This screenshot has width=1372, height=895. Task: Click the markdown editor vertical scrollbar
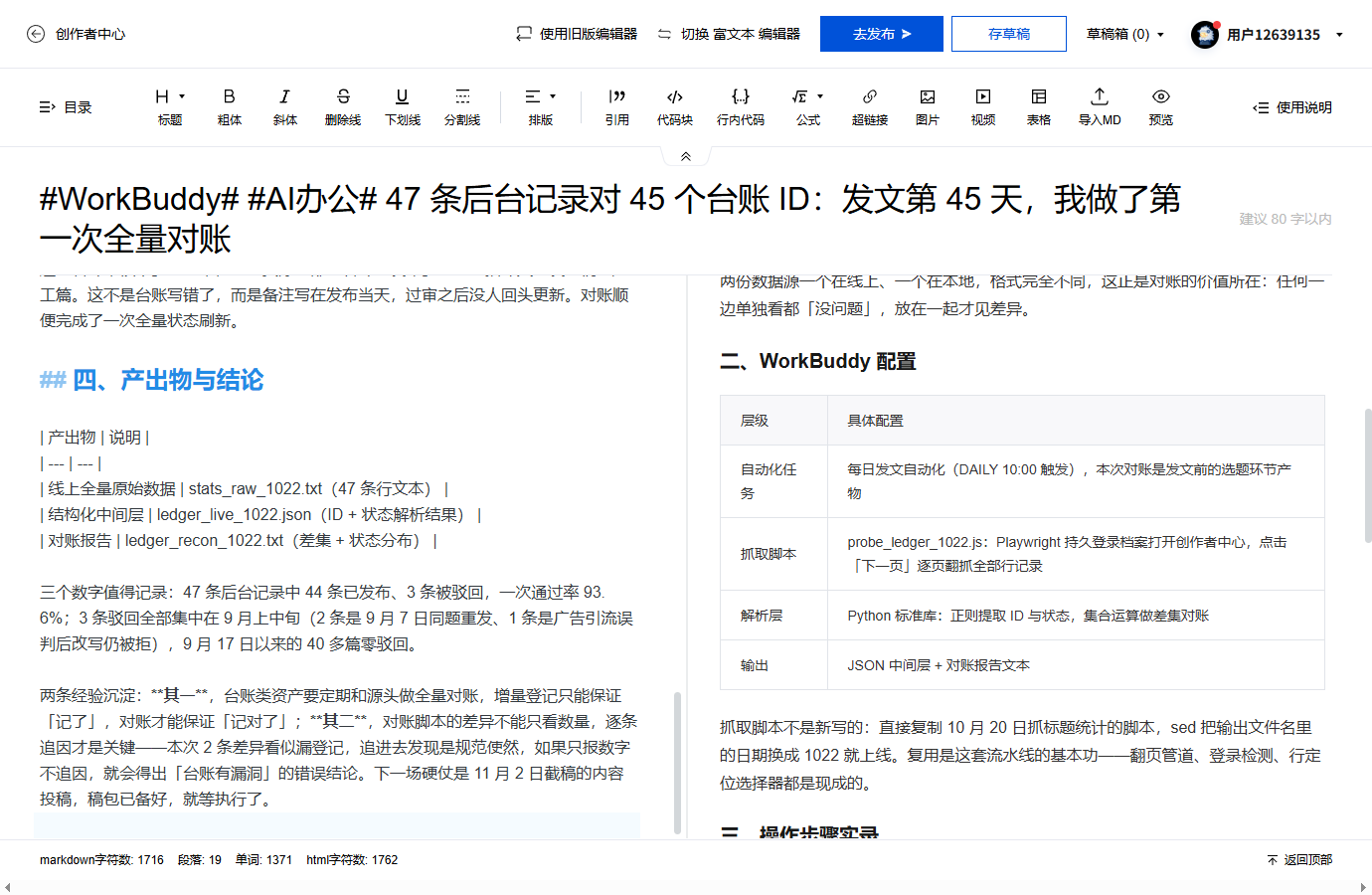pyautogui.click(x=678, y=761)
